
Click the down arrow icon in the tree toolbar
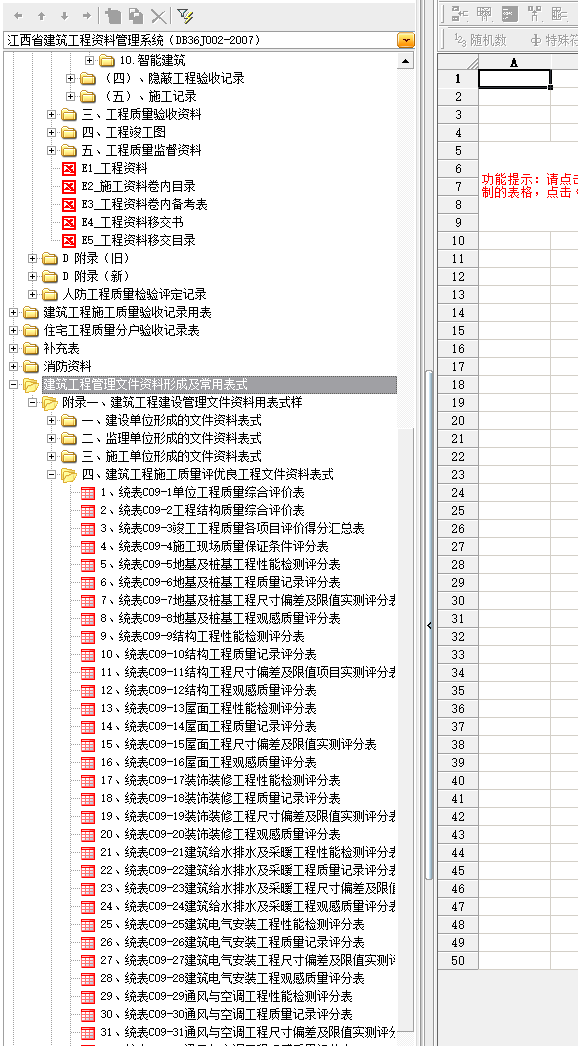[x=64, y=15]
